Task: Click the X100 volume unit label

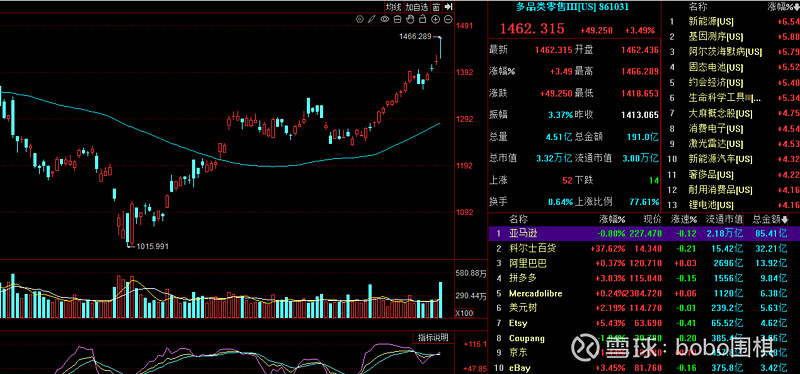Action: 464,313
